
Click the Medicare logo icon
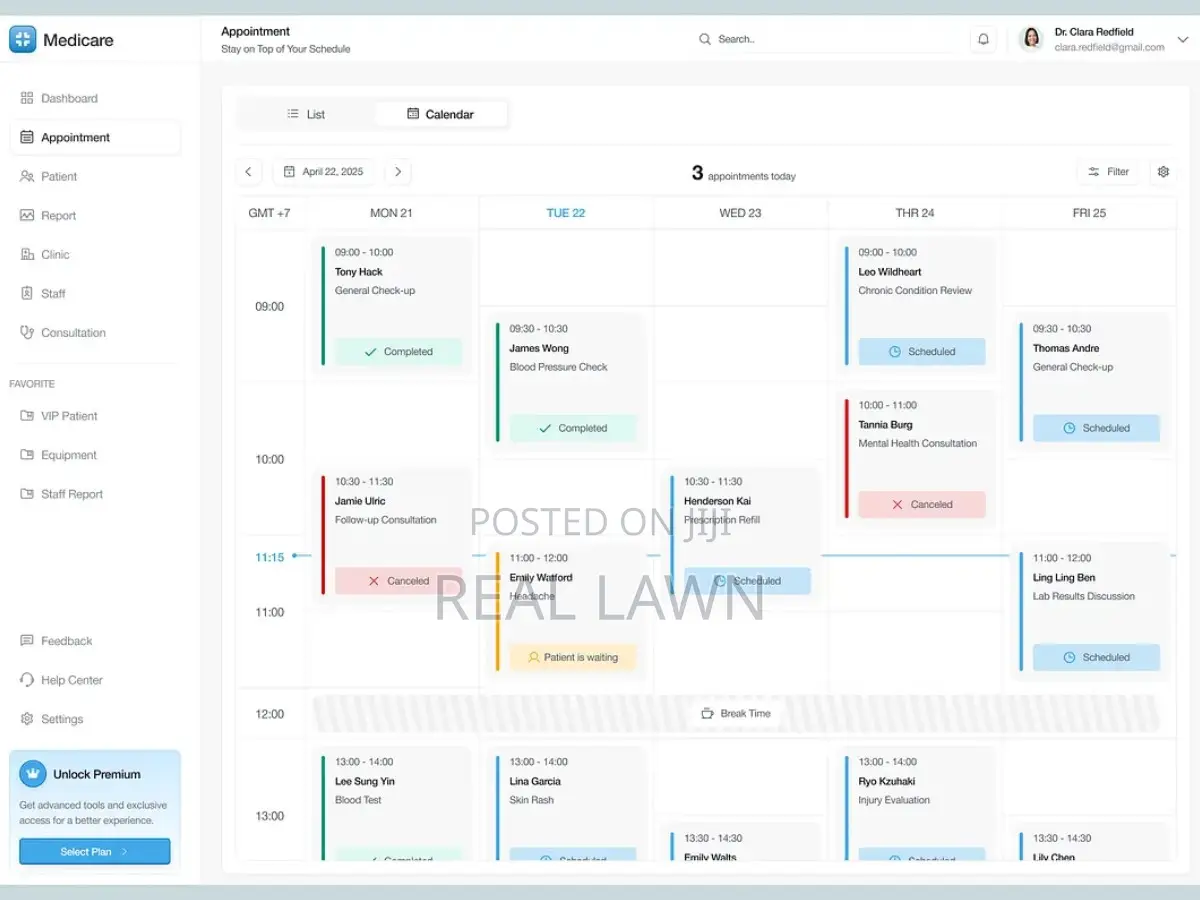tap(22, 40)
